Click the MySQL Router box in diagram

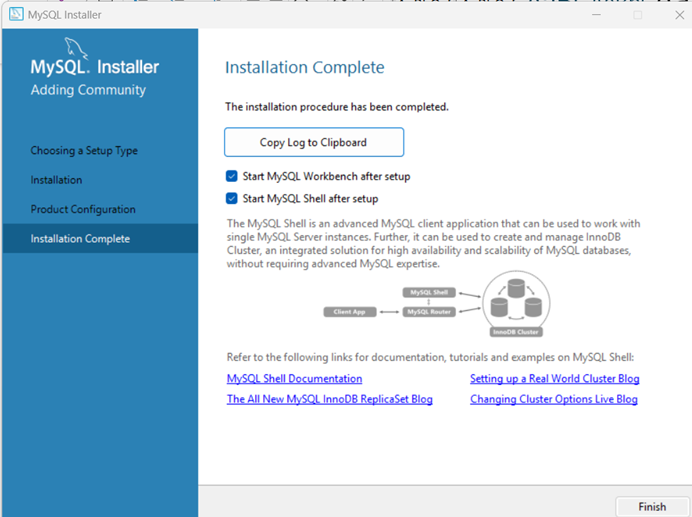click(429, 312)
